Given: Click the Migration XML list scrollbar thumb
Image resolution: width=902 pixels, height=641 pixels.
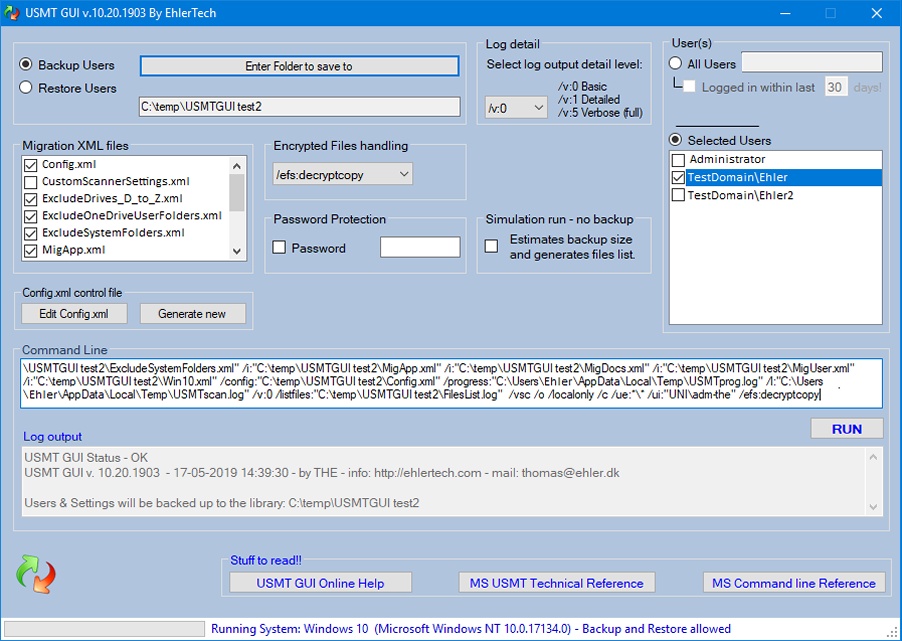Looking at the screenshot, I should click(237, 192).
